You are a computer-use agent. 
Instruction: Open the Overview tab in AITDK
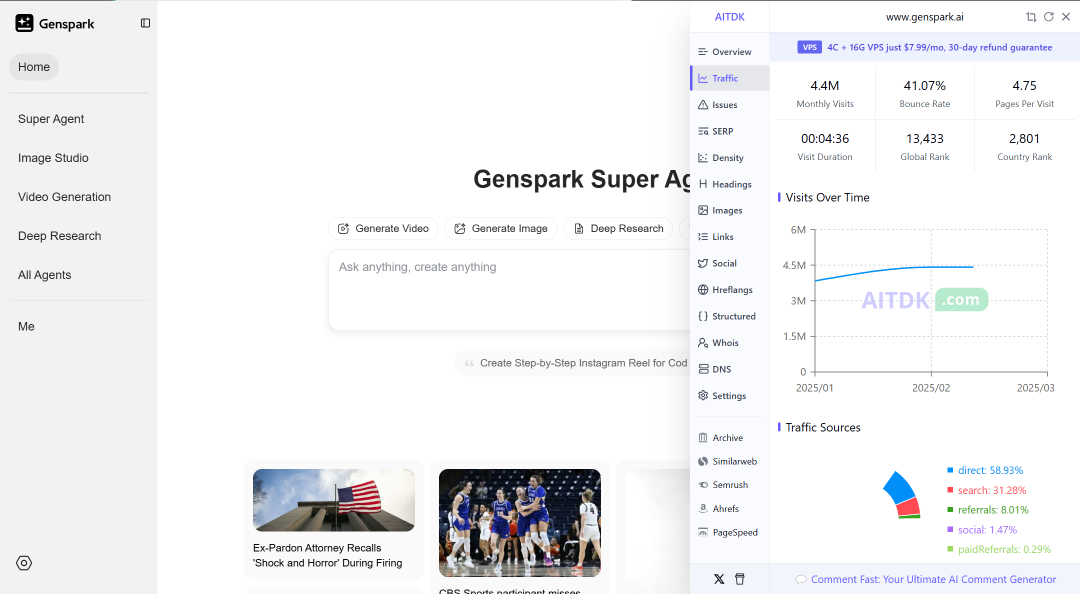(729, 52)
